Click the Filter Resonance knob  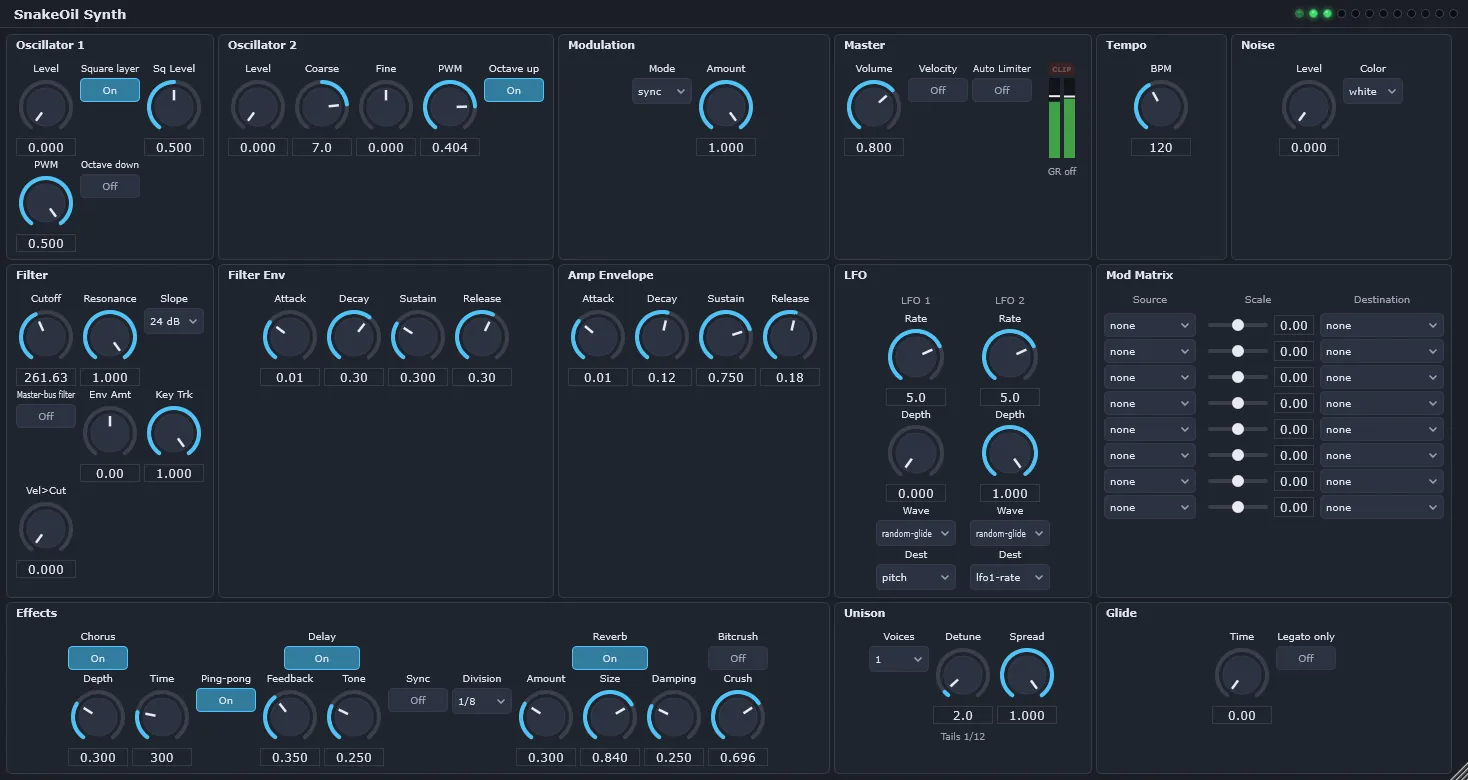point(110,336)
